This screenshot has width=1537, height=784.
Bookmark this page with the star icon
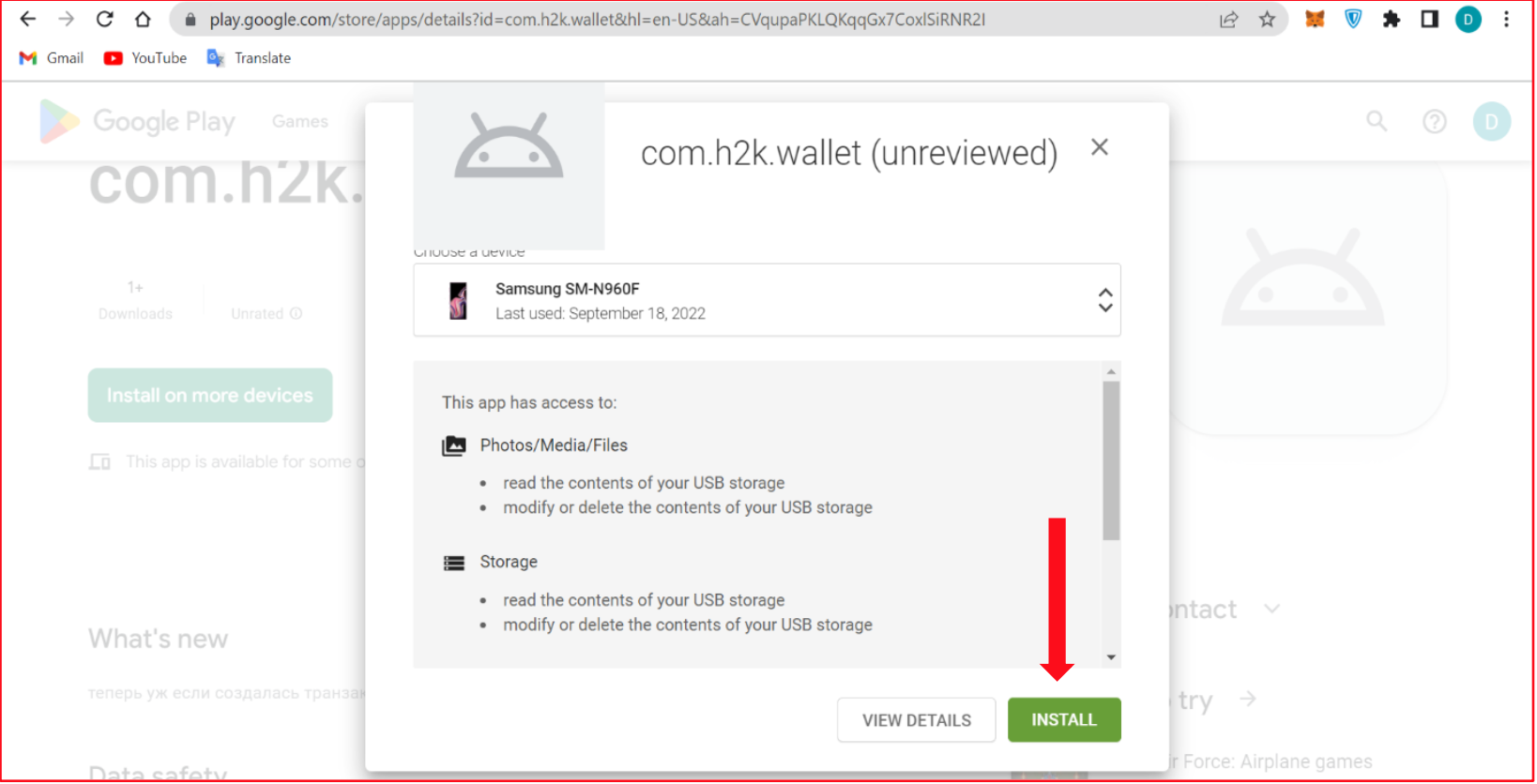point(1267,20)
